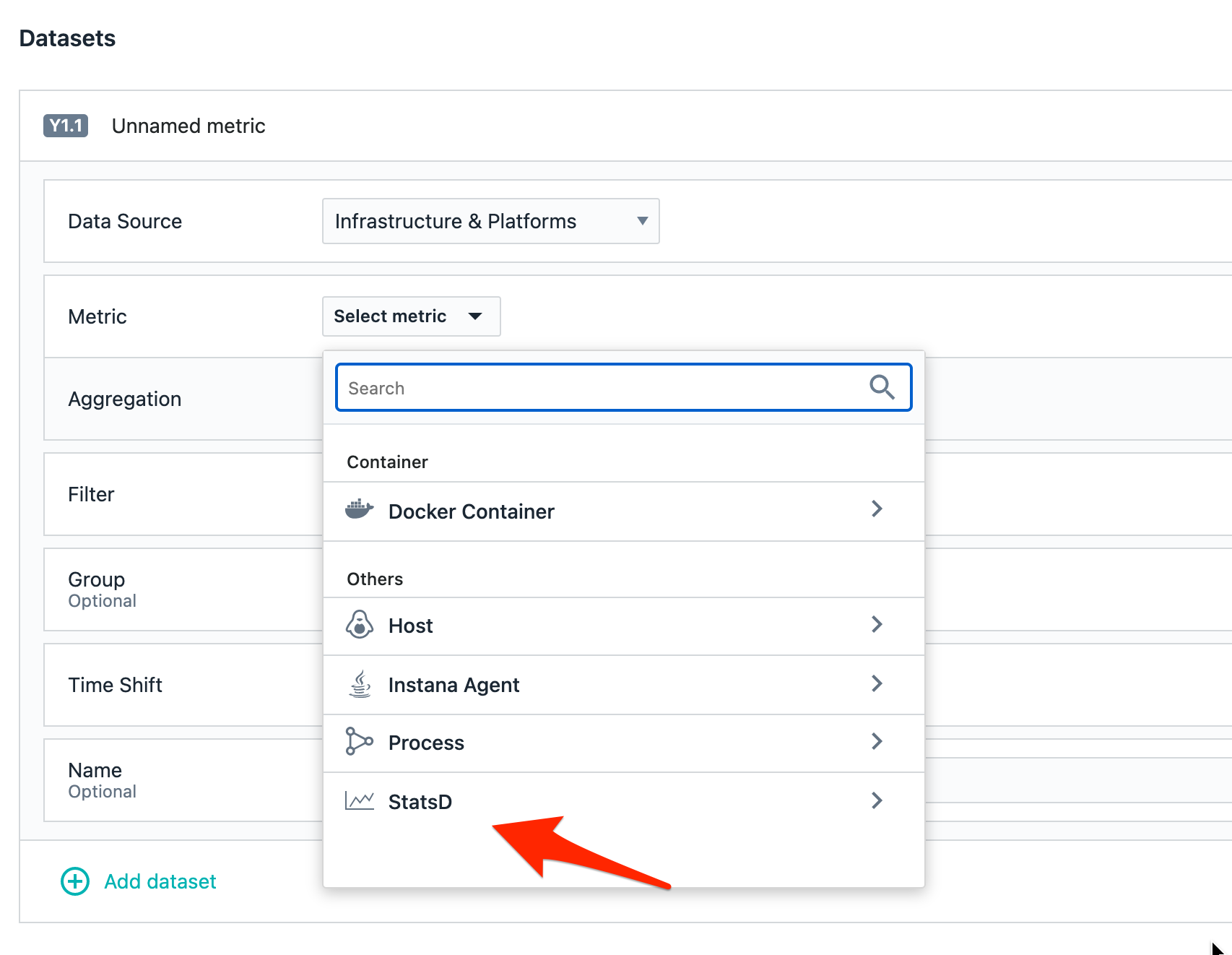Select the StatsD entry
This screenshot has height=955, width=1232.
pos(420,802)
